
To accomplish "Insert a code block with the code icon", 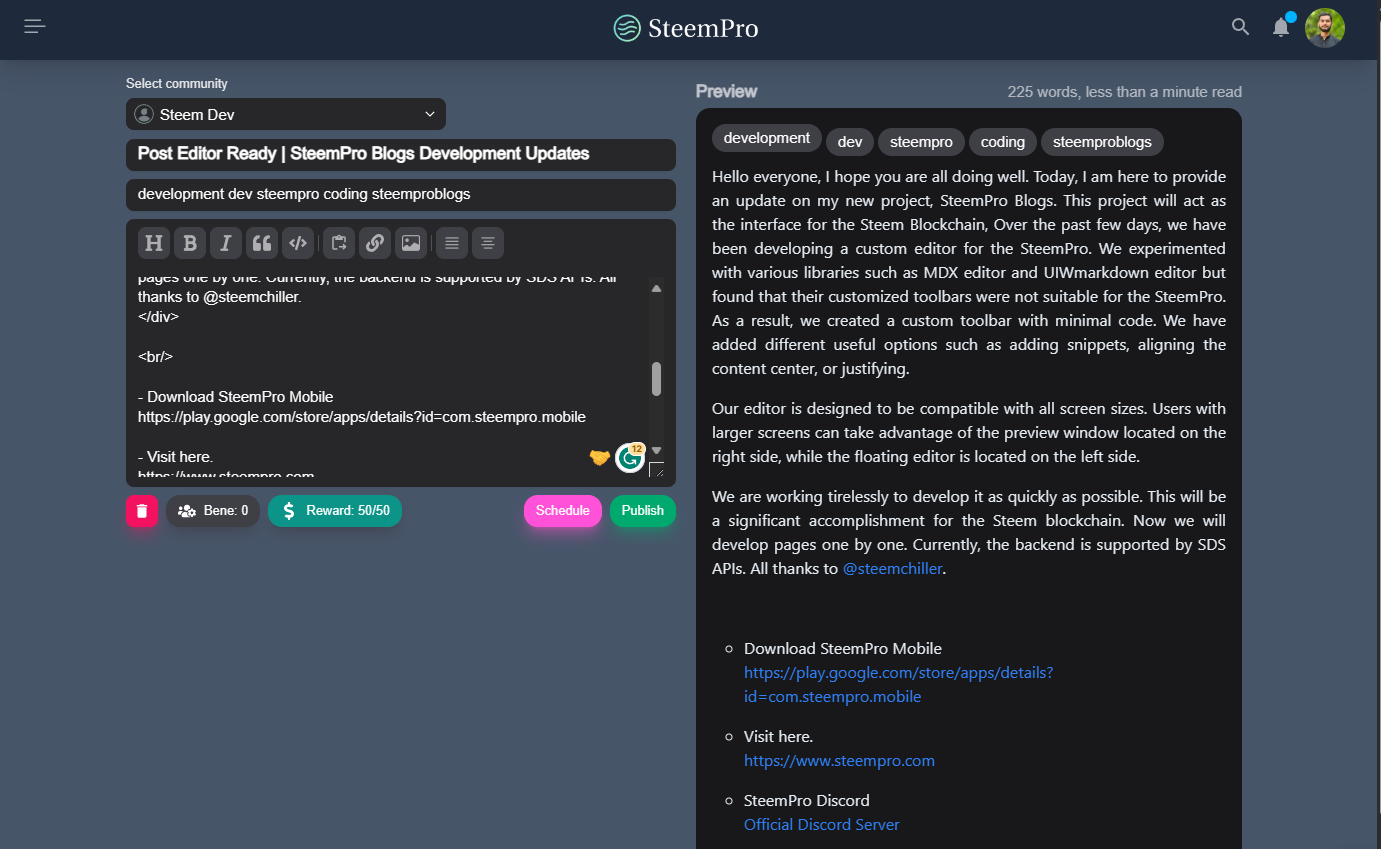I will pyautogui.click(x=298, y=243).
